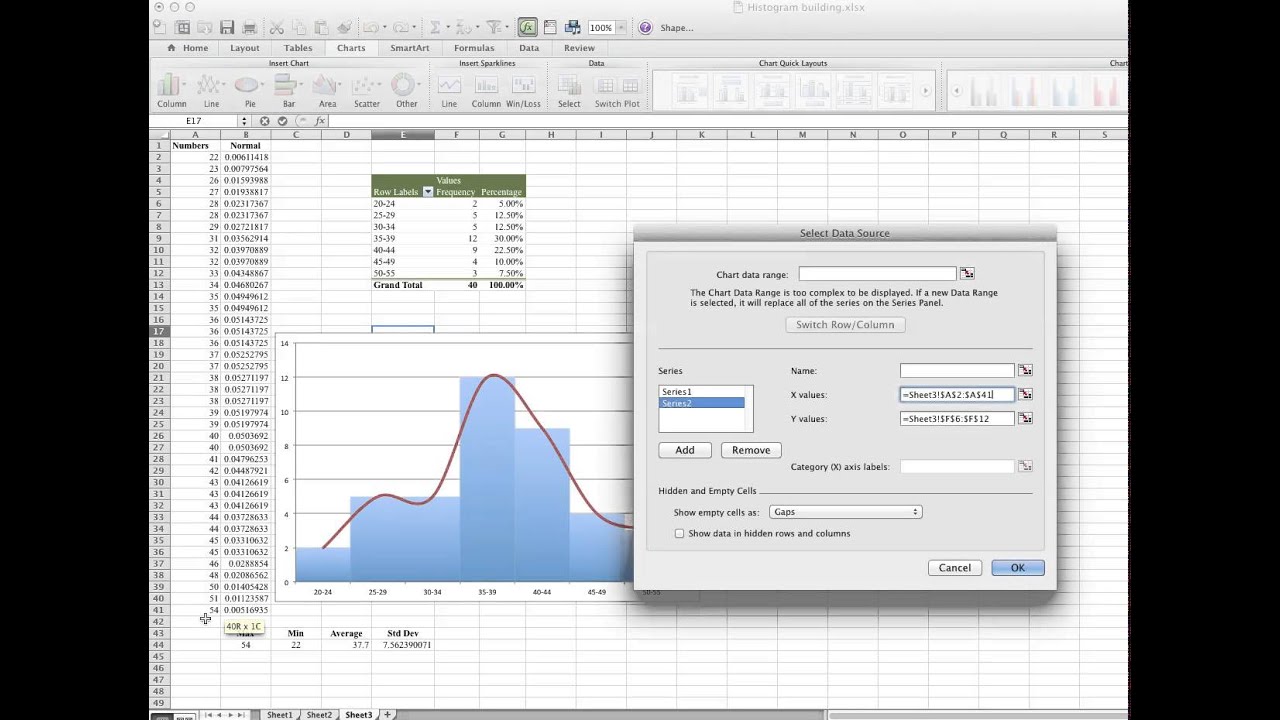Click range picker icon beside Chart data range

(967, 273)
